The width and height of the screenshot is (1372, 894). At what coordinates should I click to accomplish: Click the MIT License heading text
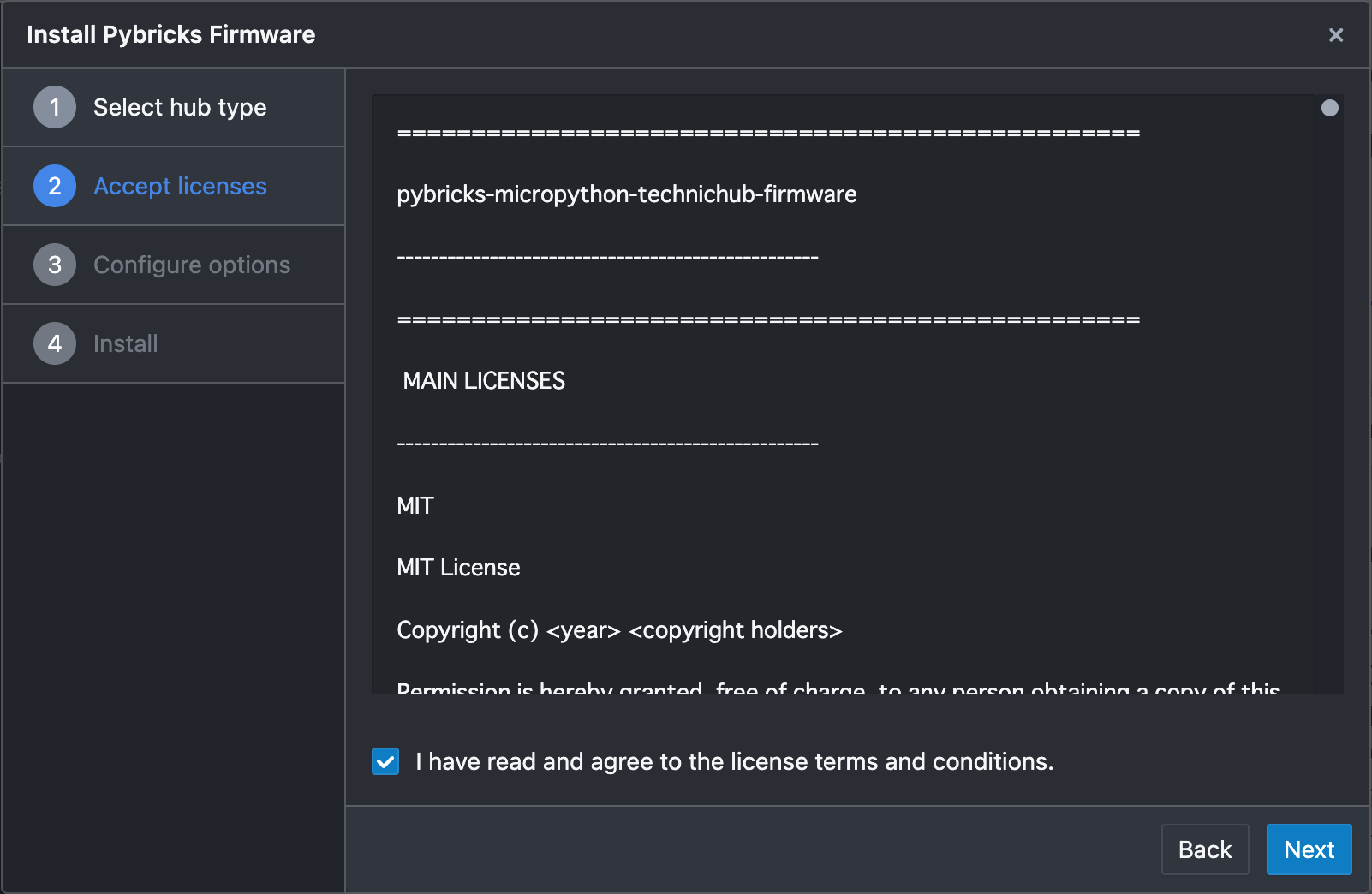[x=458, y=568]
